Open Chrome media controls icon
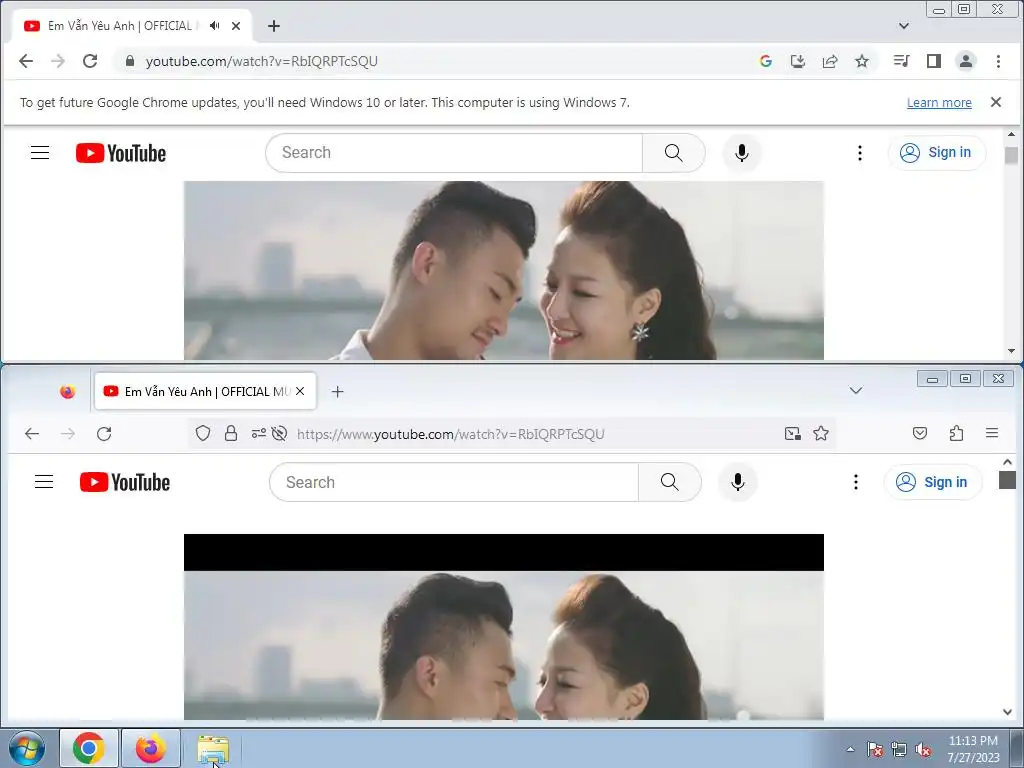1024x768 pixels. pyautogui.click(x=901, y=61)
